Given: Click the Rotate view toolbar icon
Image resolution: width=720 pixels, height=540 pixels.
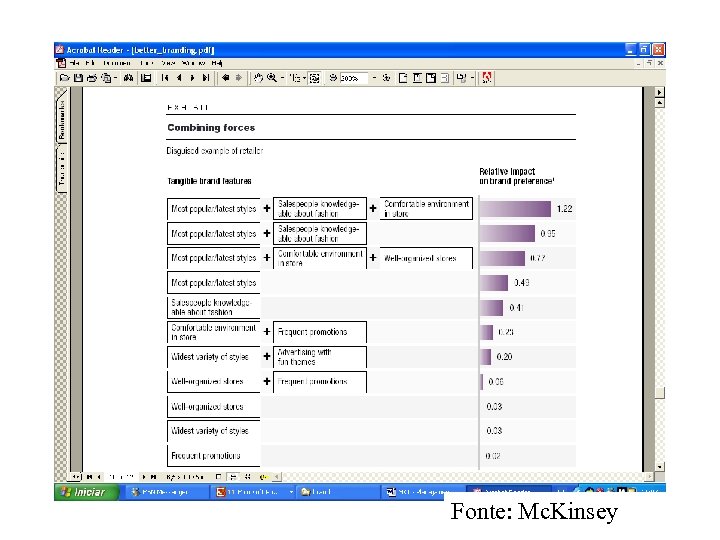Looking at the screenshot, I should click(461, 78).
